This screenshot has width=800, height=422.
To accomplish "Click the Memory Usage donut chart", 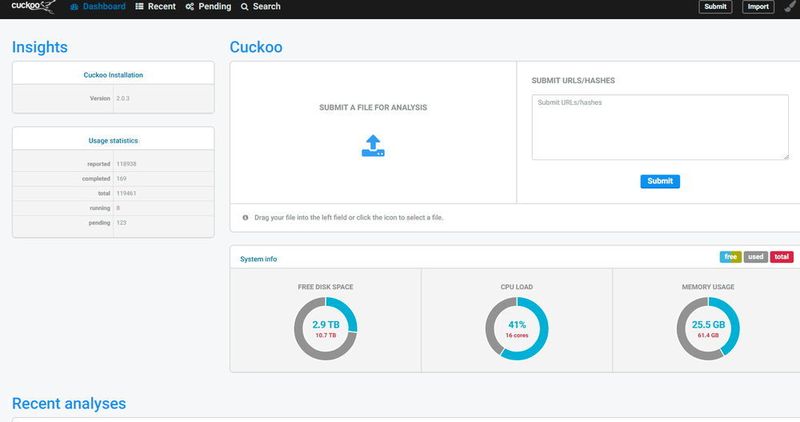I will pos(708,329).
